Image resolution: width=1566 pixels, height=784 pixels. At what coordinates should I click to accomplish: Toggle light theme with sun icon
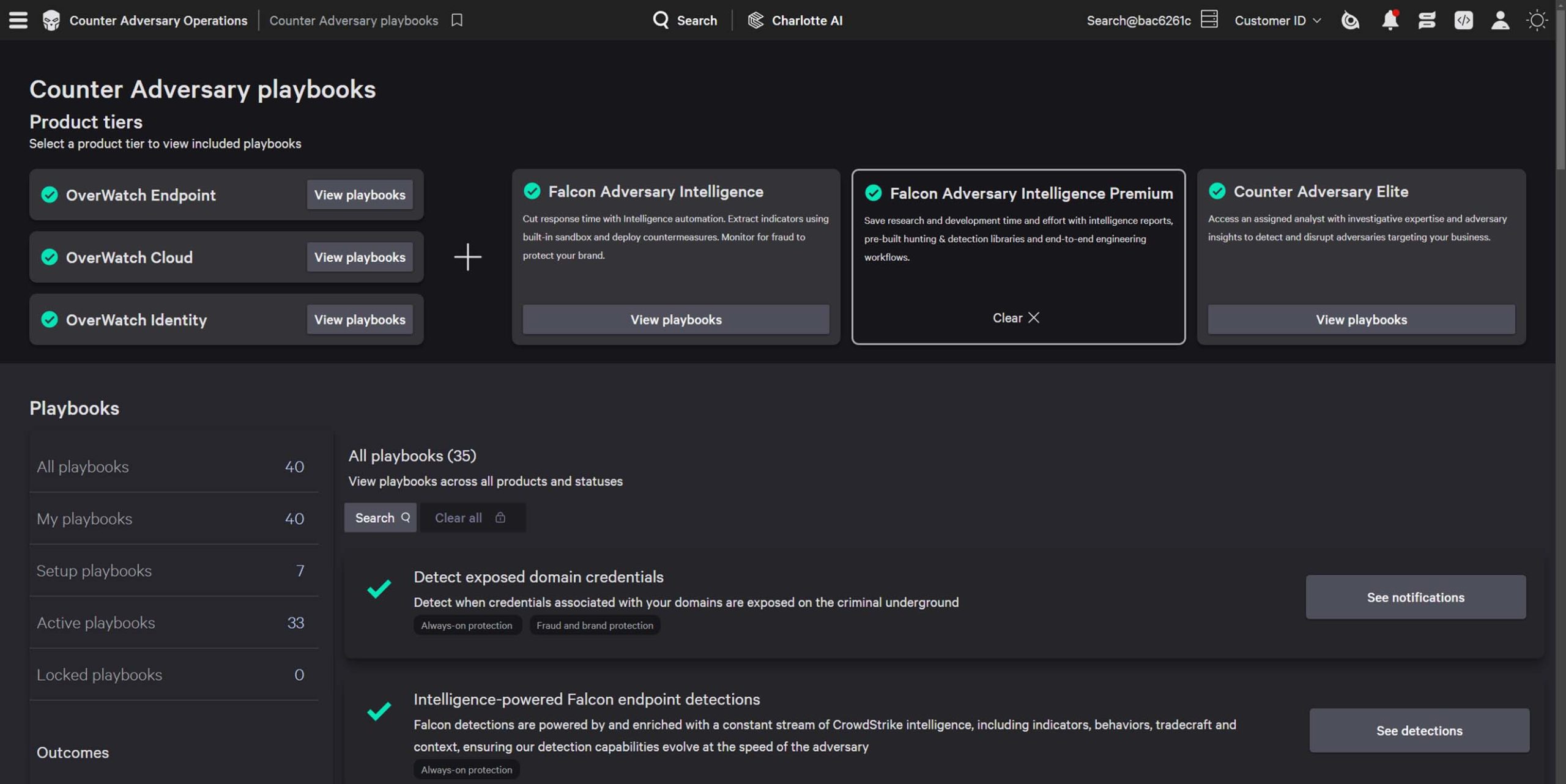point(1537,20)
